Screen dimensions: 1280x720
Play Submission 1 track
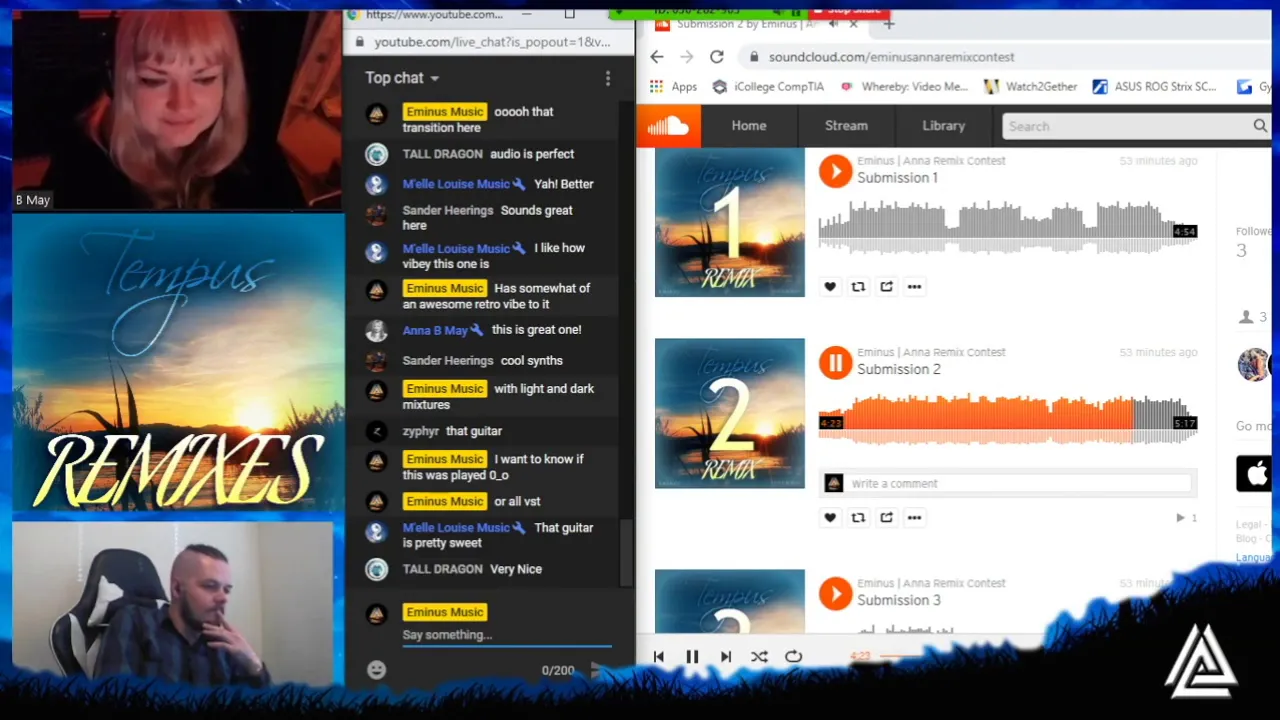coord(835,171)
